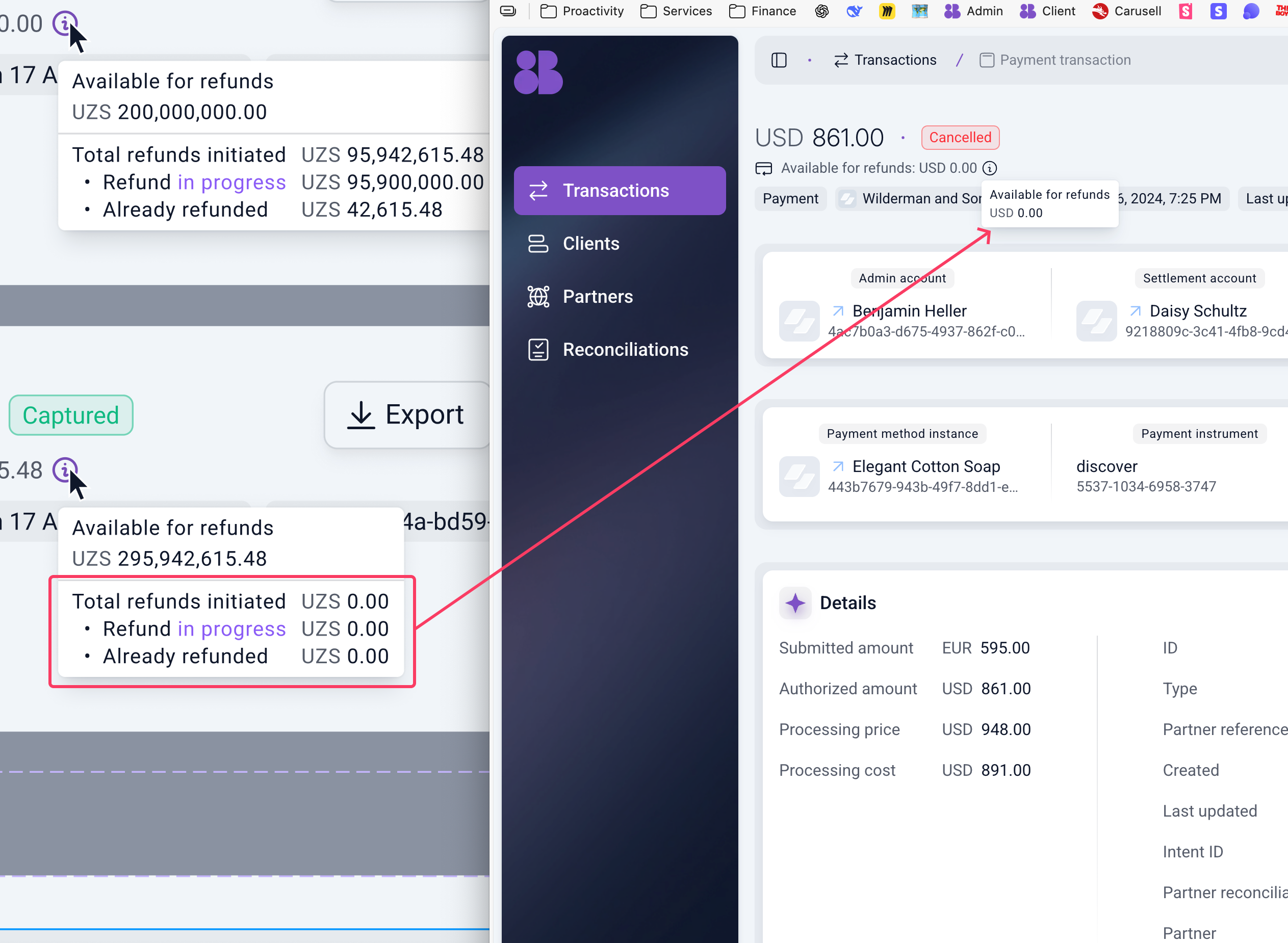Click the green Captured status badge
This screenshot has width=1288, height=943.
pyautogui.click(x=71, y=415)
